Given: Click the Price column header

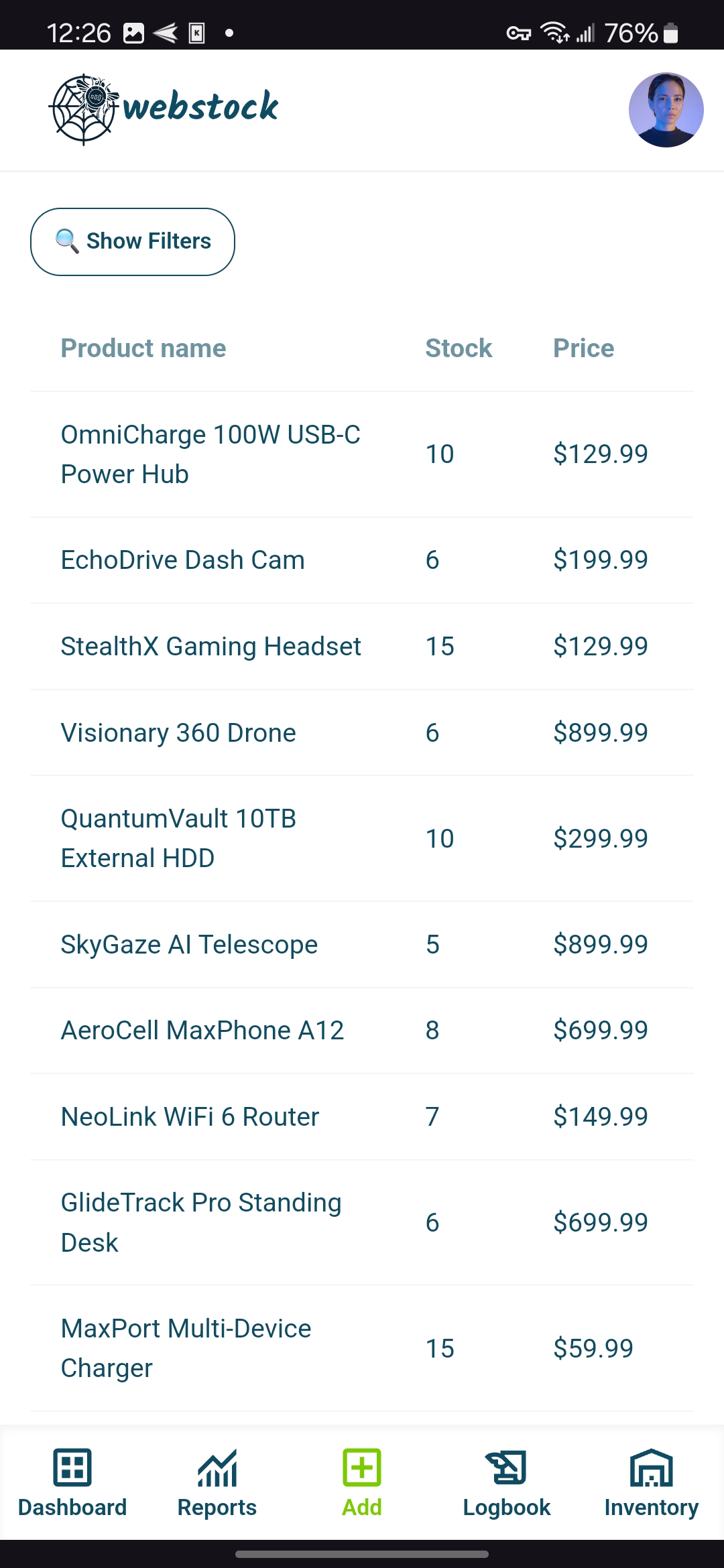Looking at the screenshot, I should 583,348.
